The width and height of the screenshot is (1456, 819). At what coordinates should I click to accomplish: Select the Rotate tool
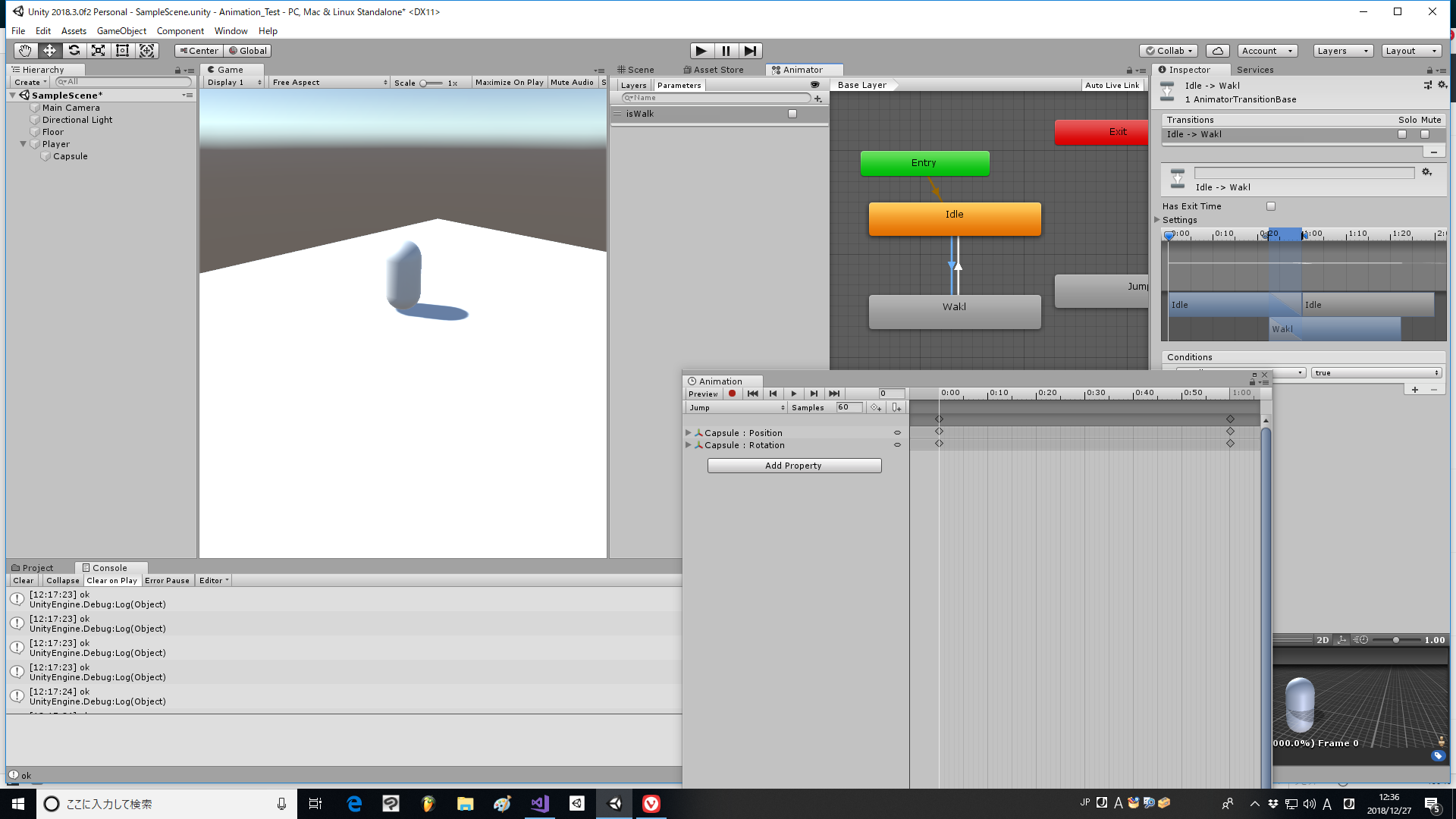[x=74, y=51]
